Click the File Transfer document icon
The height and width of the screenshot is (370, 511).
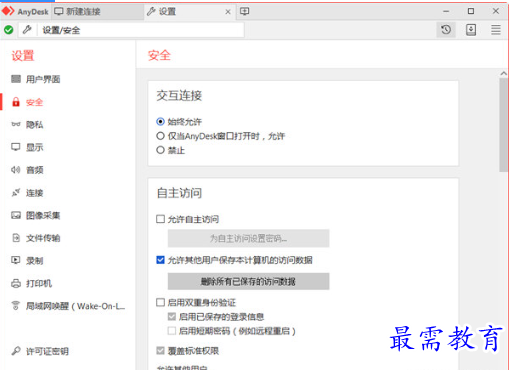[x=16, y=238]
